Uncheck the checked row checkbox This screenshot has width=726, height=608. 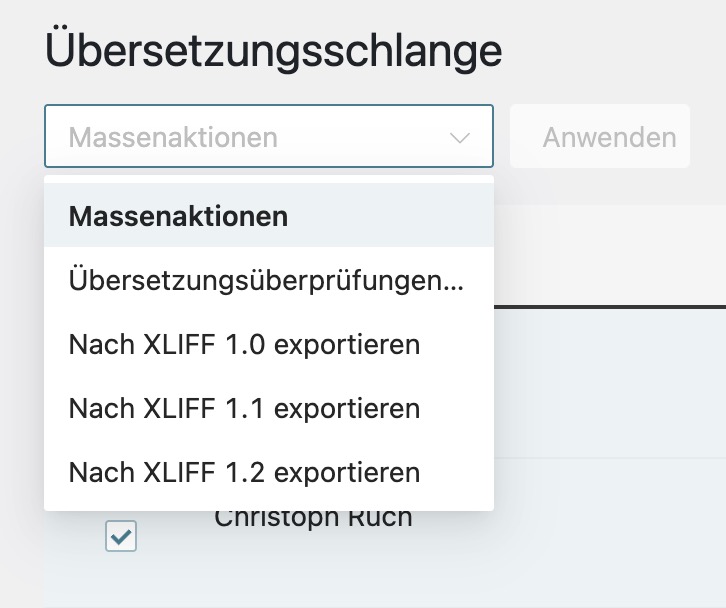point(121,537)
